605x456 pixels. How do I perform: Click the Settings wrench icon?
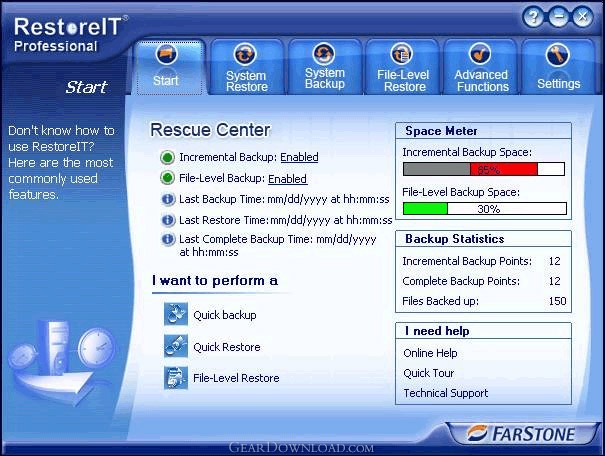[558, 54]
